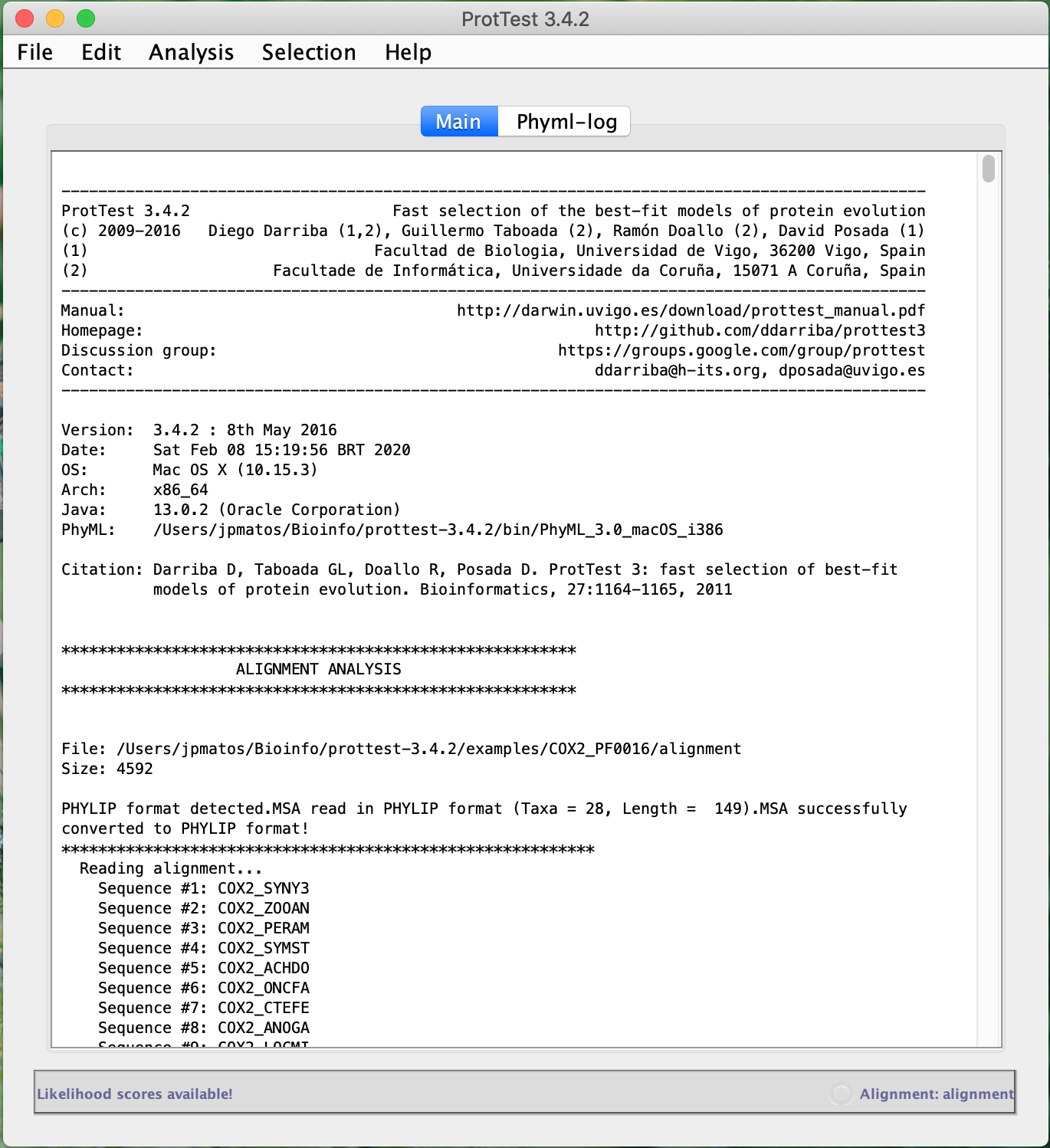
Task: Click the vertical scrollbar thumb
Action: point(989,169)
